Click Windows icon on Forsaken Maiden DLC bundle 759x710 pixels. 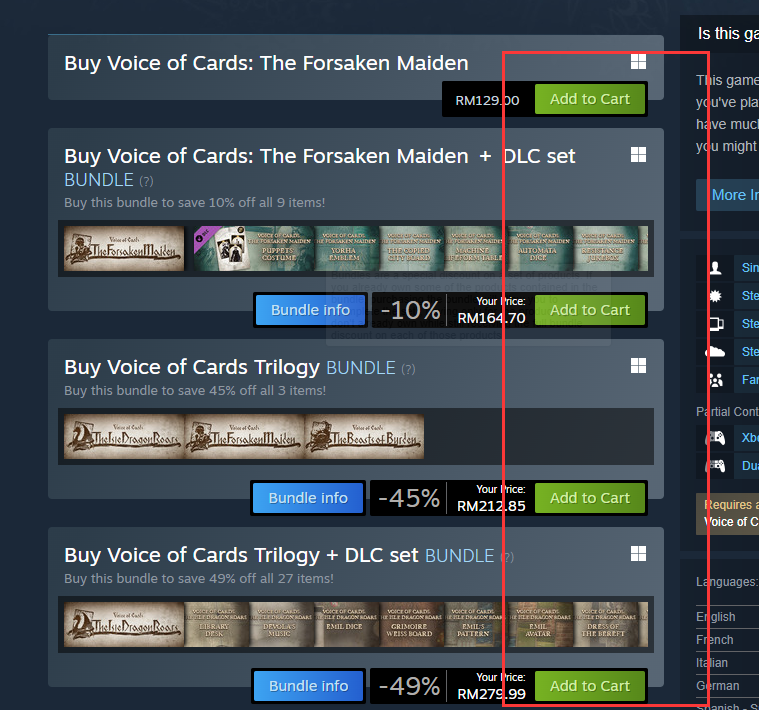point(638,154)
